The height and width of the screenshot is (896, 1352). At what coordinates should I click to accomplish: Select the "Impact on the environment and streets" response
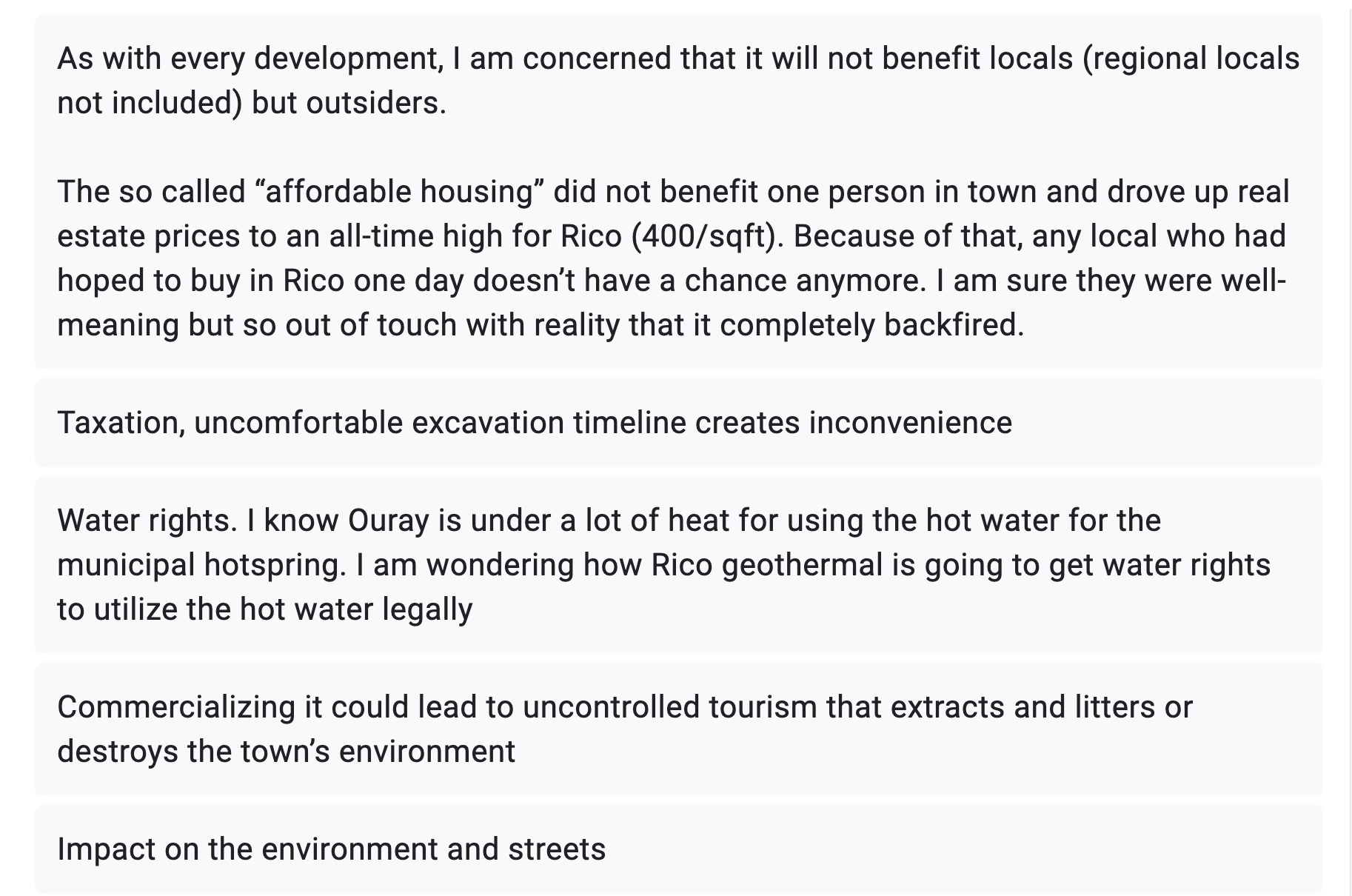(678, 849)
